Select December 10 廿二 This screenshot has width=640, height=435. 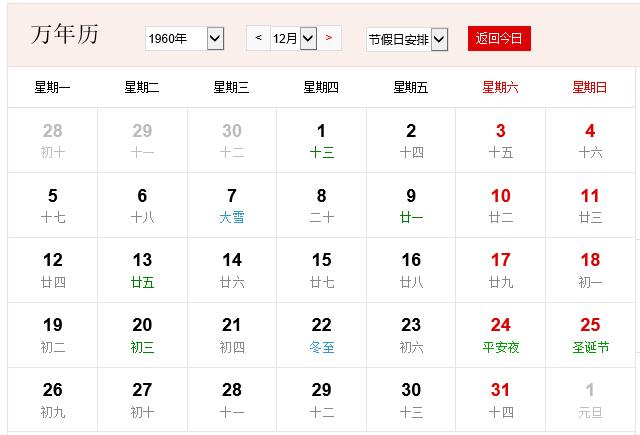point(500,205)
